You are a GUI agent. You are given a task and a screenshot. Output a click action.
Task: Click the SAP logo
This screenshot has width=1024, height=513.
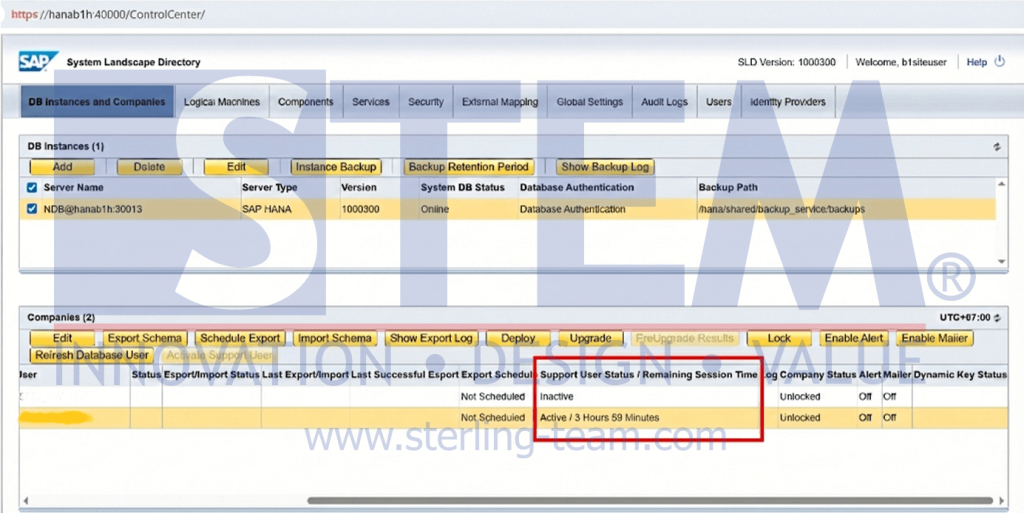click(x=38, y=61)
